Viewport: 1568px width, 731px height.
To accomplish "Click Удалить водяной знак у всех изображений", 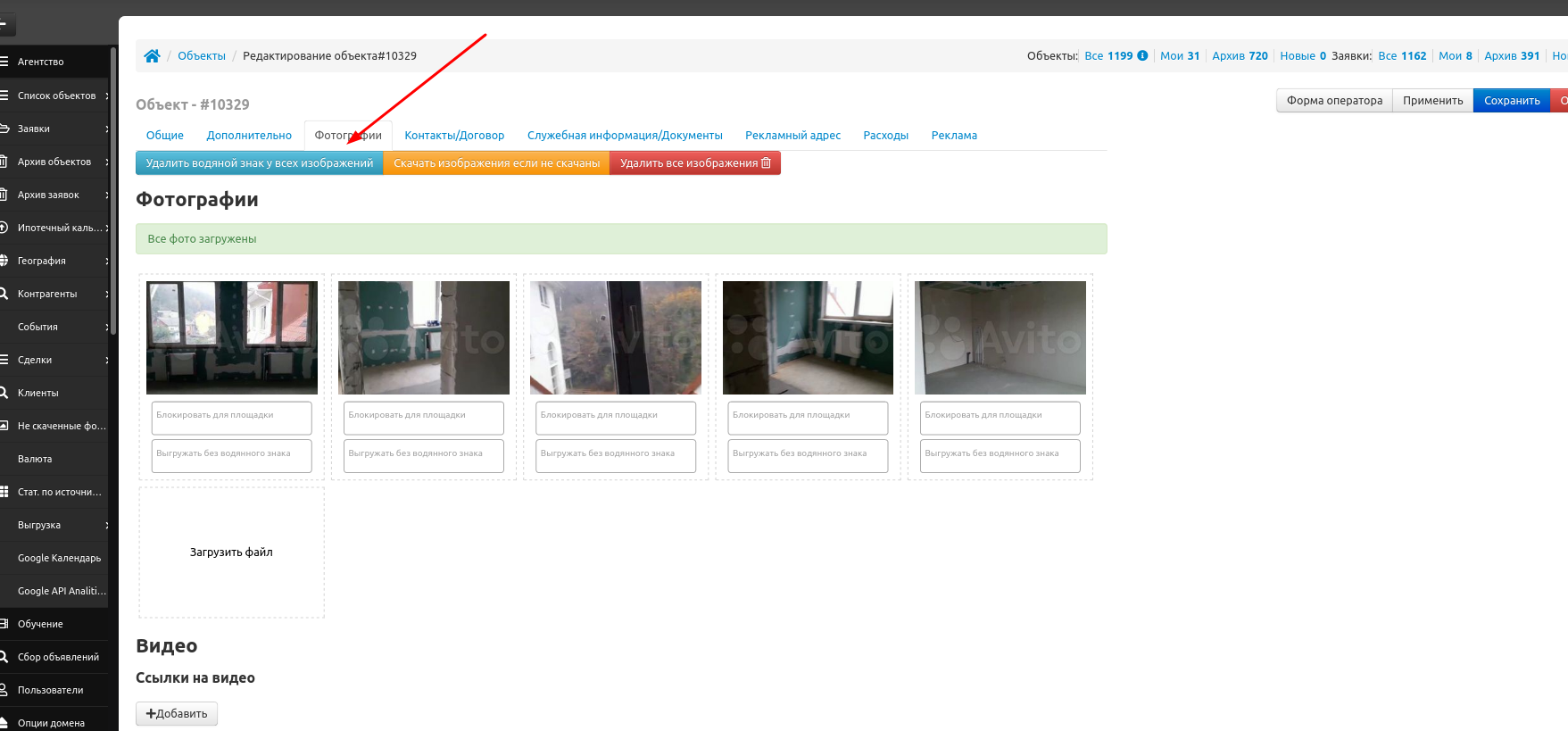I will pos(260,163).
